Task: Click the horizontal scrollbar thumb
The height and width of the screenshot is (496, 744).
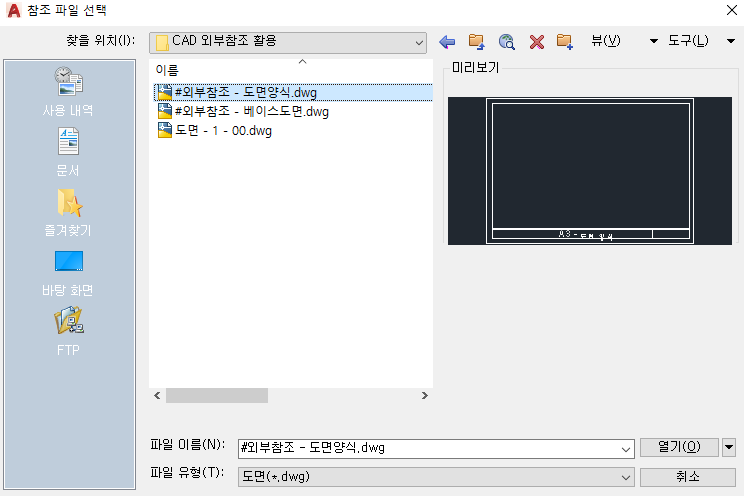Action: pos(217,395)
